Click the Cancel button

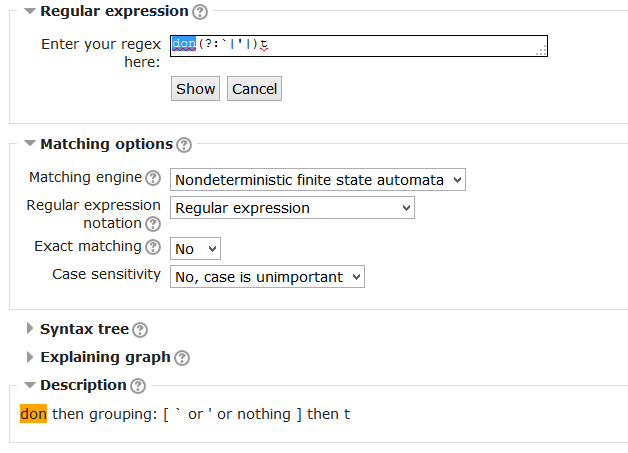(254, 89)
